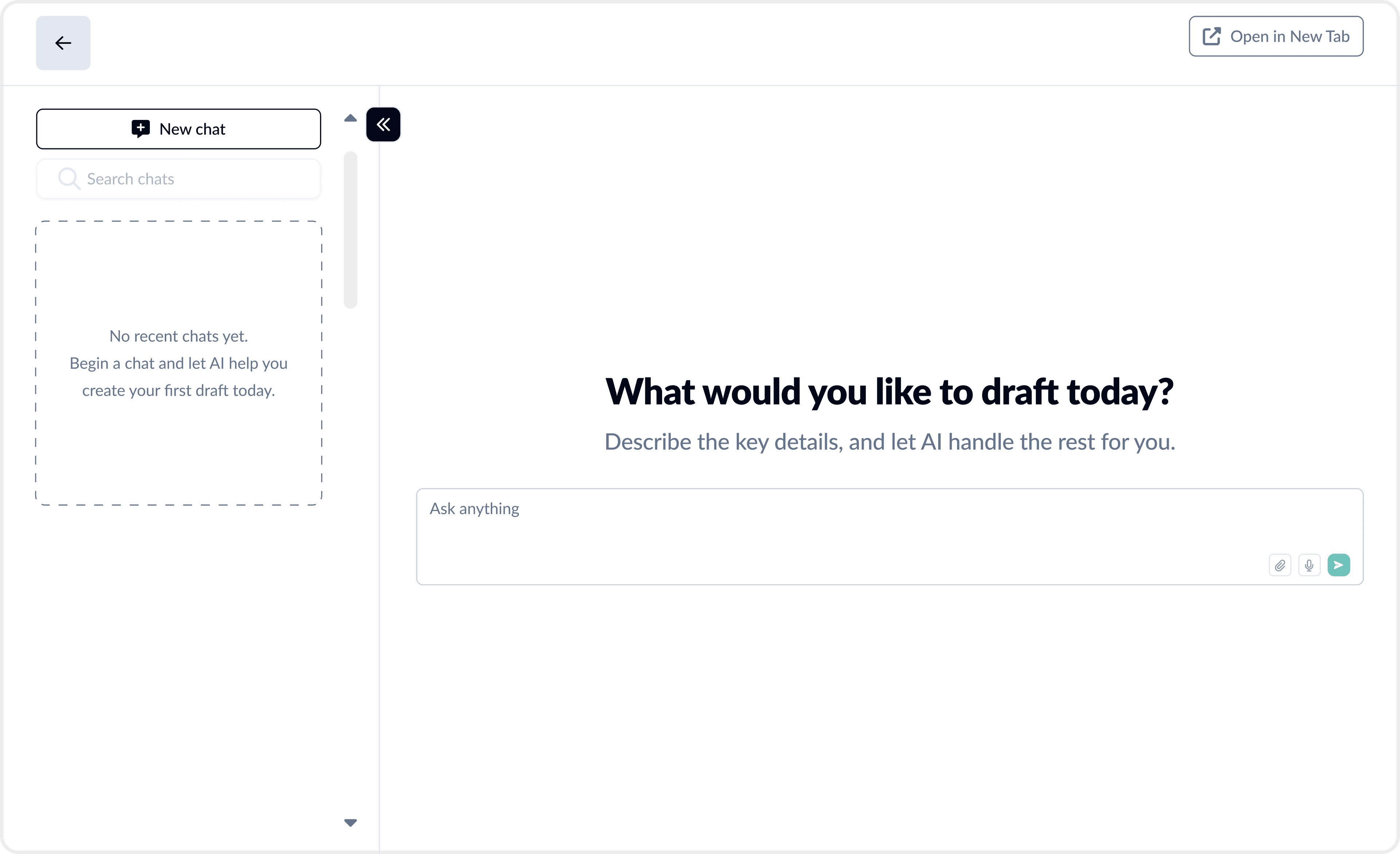Click the teal send message icon
The width and height of the screenshot is (1400, 854).
click(x=1339, y=565)
